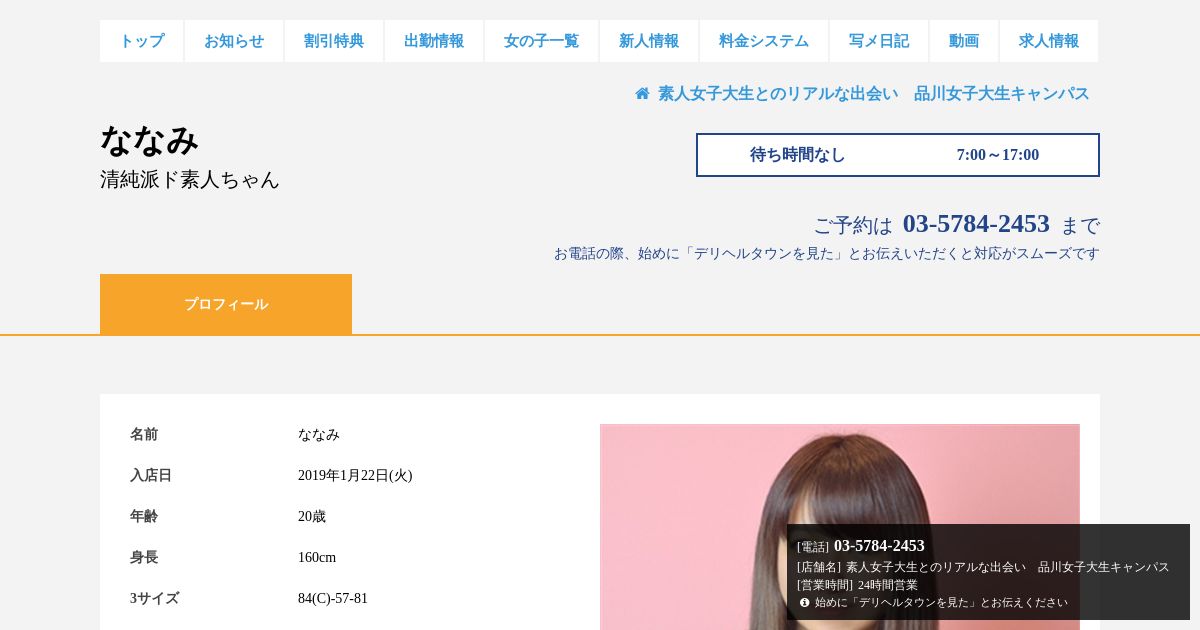Click the height value 160cm
This screenshot has height=630, width=1200.
(x=317, y=558)
